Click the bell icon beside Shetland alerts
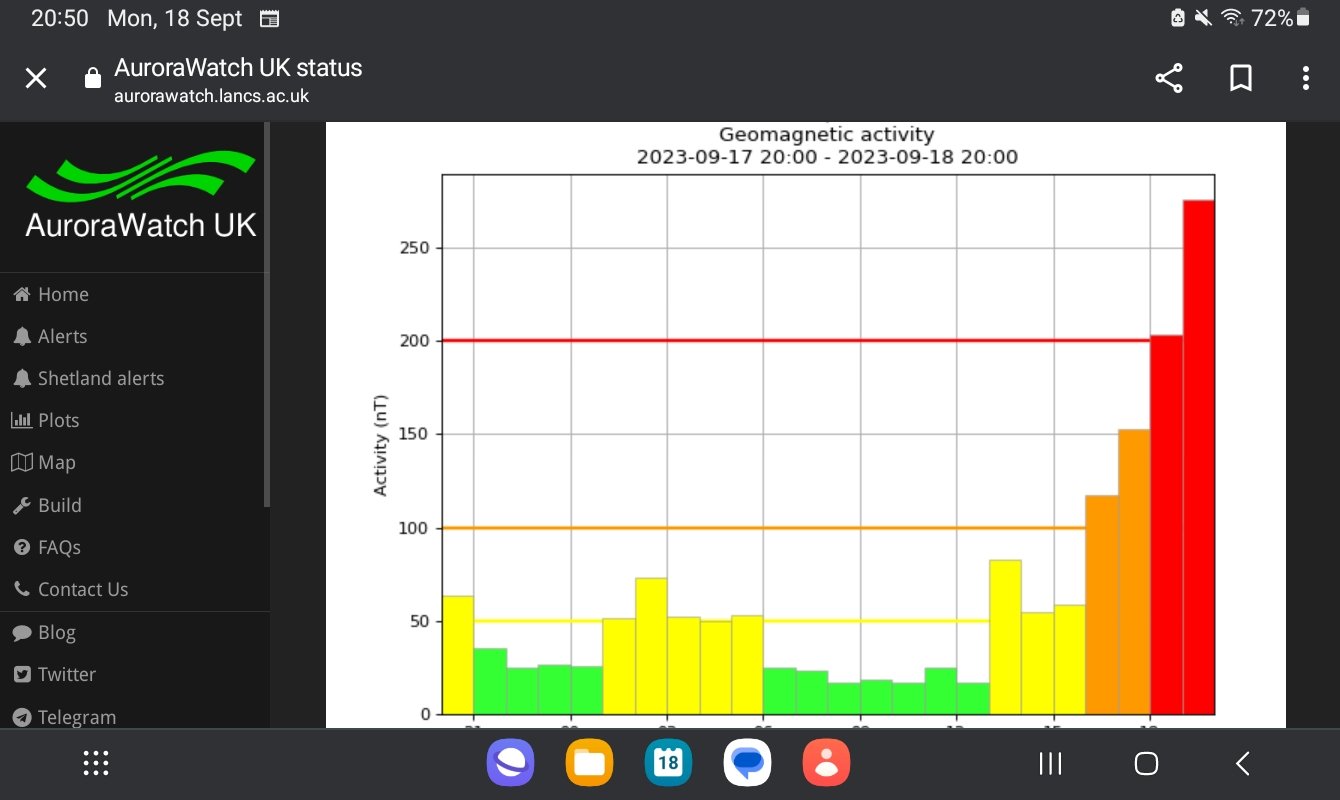Screen dimensions: 1340x800 [x=21, y=378]
